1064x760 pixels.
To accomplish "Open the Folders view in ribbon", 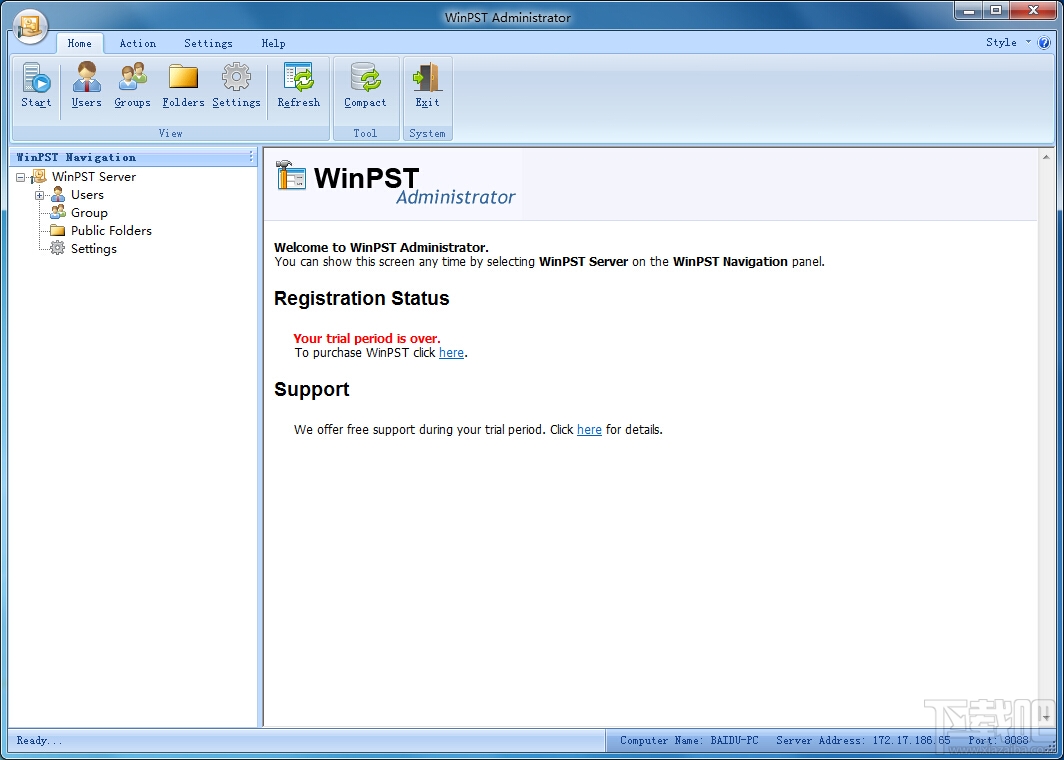I will pos(183,86).
